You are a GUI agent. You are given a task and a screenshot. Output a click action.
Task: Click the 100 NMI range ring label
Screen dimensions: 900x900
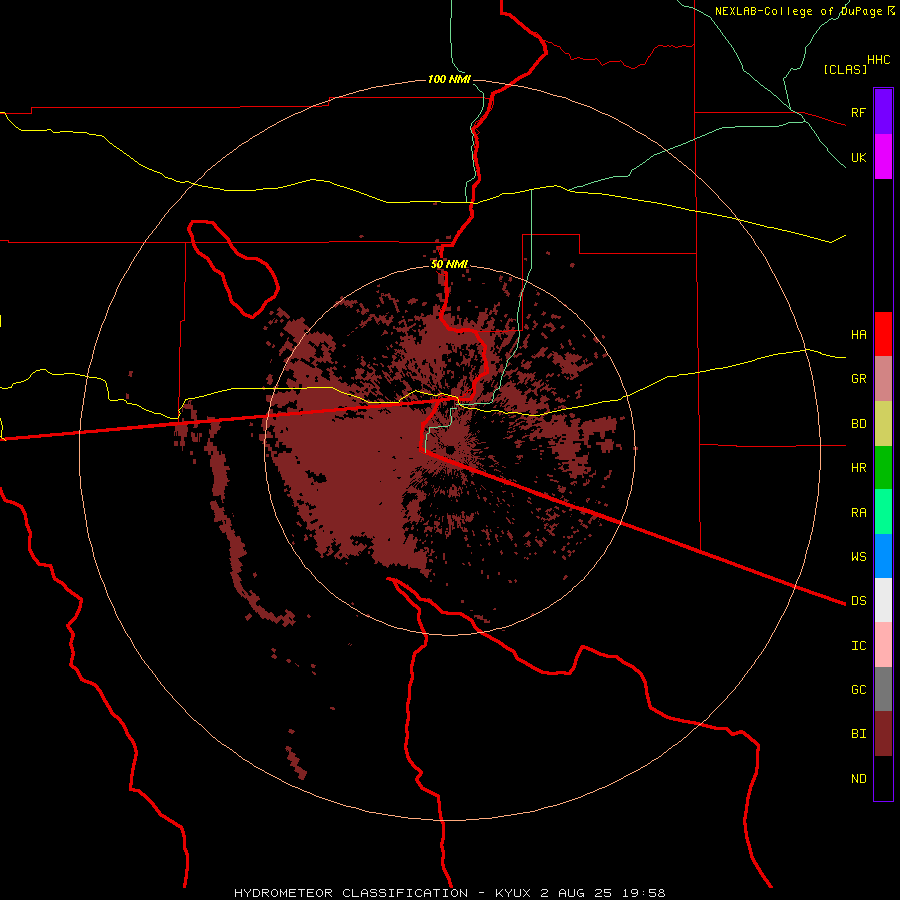click(449, 79)
